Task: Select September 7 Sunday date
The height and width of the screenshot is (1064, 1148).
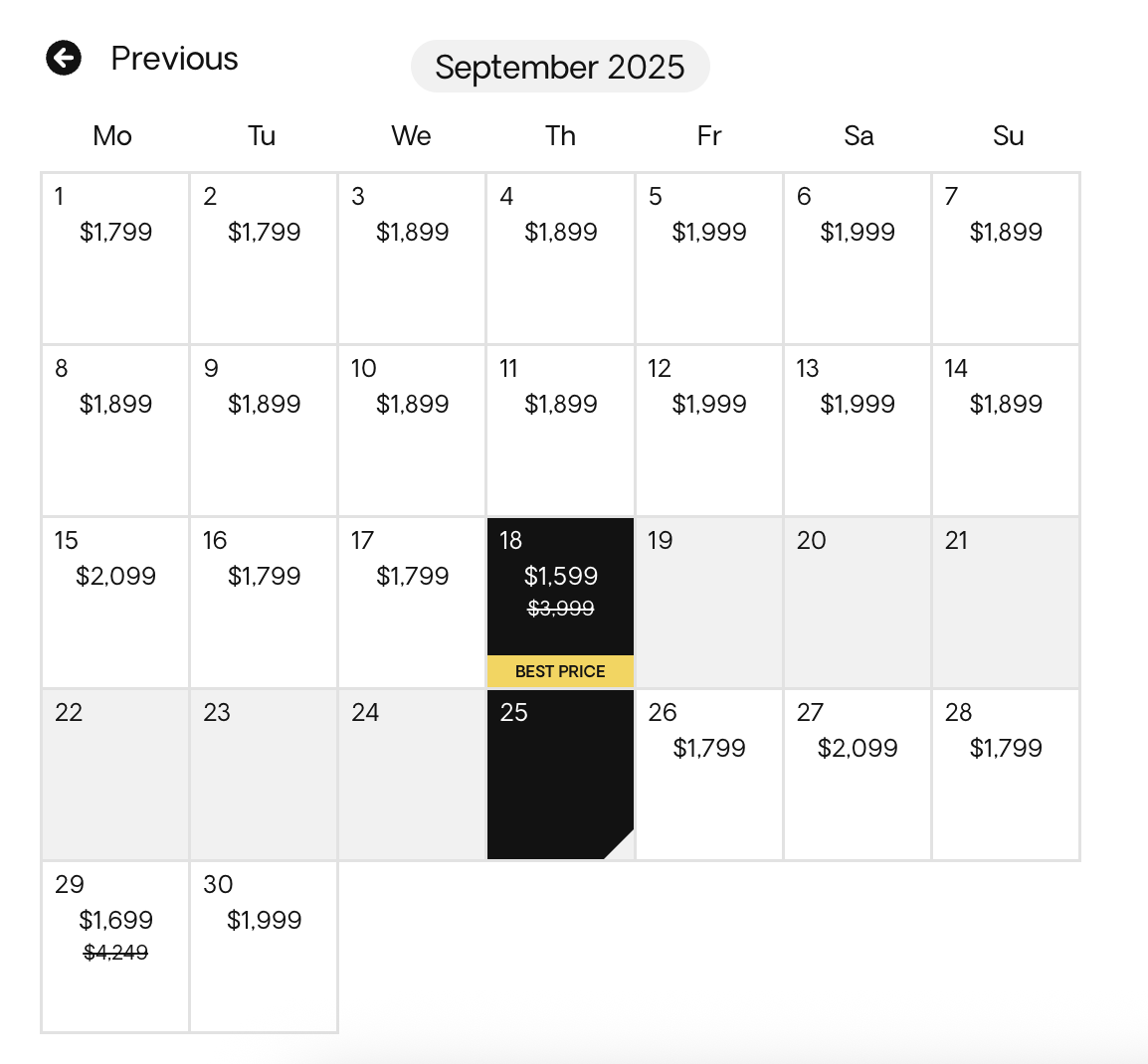Action: point(1006,259)
